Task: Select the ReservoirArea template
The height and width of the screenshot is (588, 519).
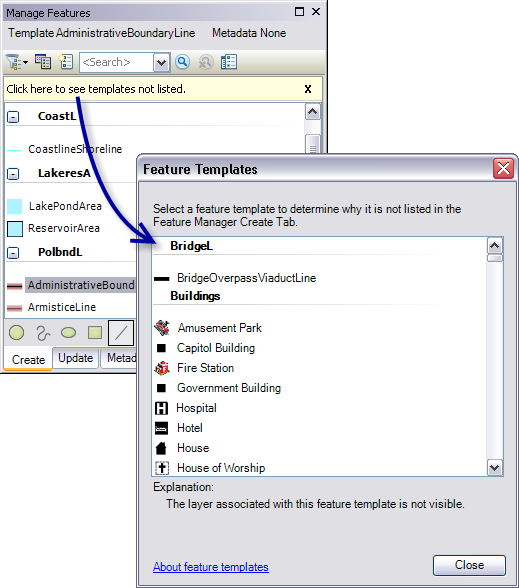Action: coord(64,228)
